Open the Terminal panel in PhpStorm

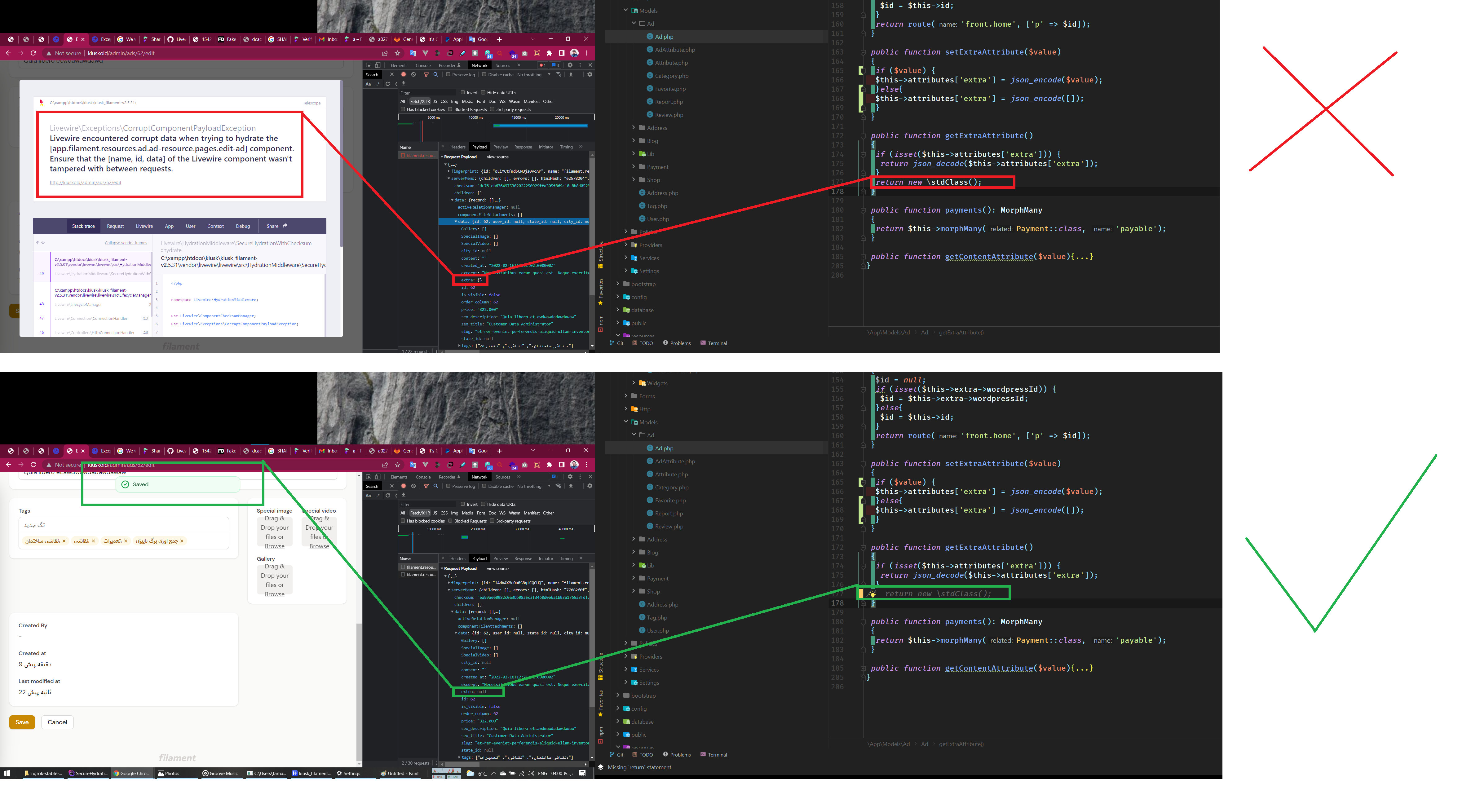point(714,343)
